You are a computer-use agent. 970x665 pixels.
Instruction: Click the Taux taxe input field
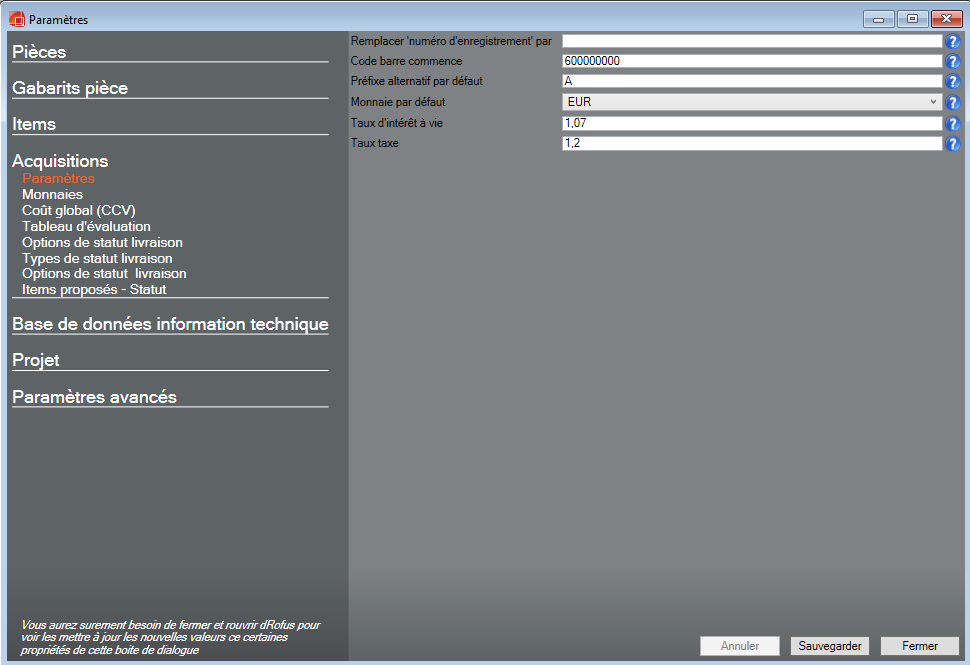coord(752,144)
